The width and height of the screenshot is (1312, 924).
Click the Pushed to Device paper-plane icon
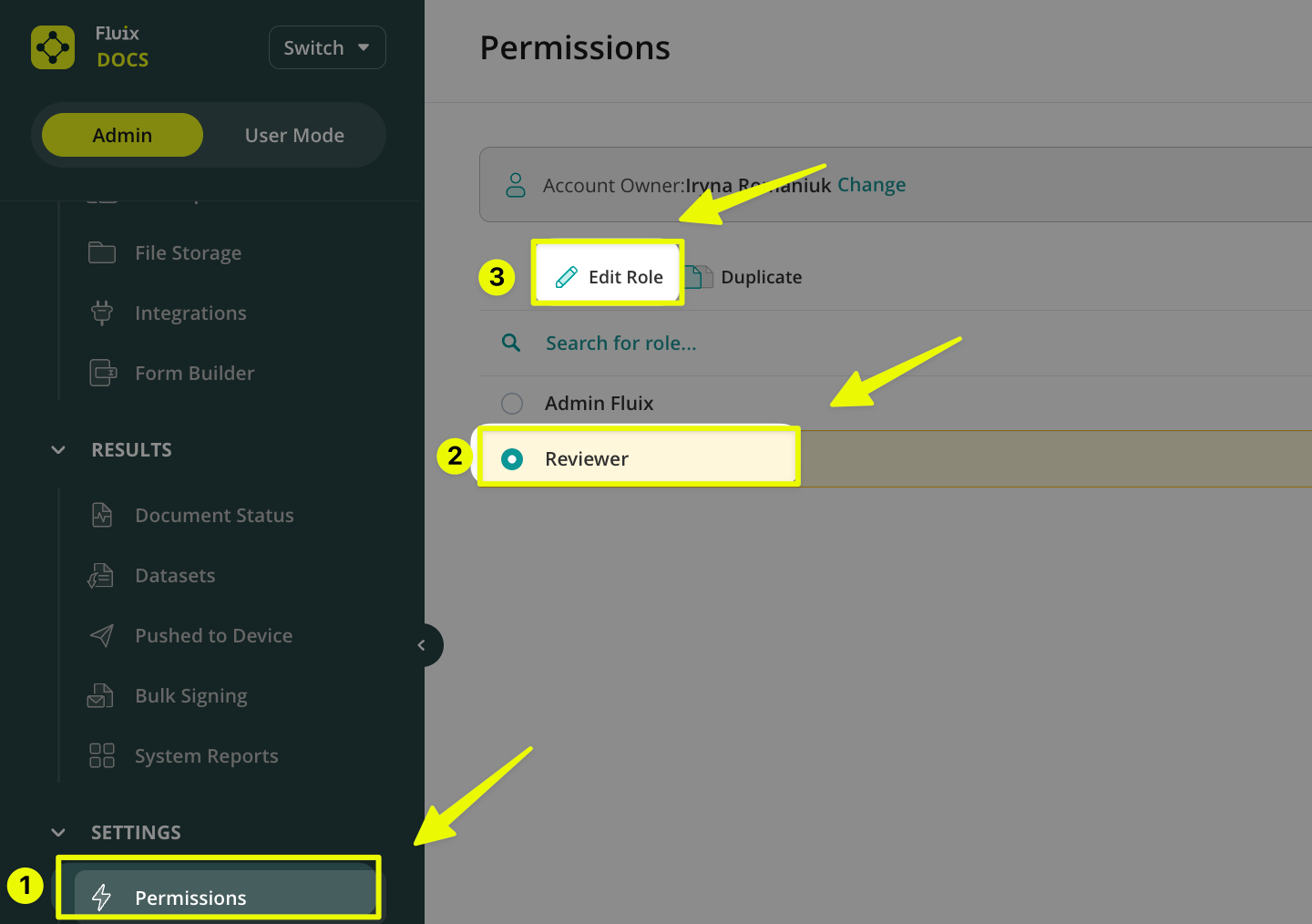(102, 635)
